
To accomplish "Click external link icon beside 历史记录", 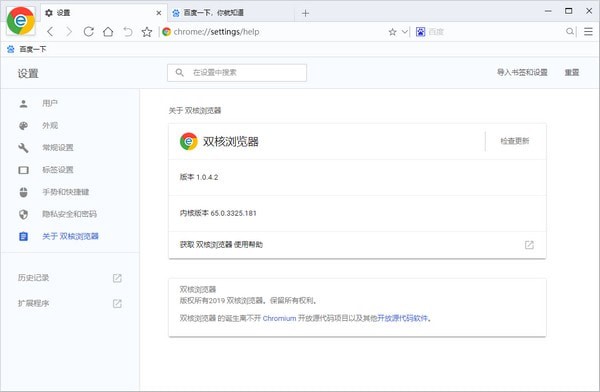I will [117, 278].
